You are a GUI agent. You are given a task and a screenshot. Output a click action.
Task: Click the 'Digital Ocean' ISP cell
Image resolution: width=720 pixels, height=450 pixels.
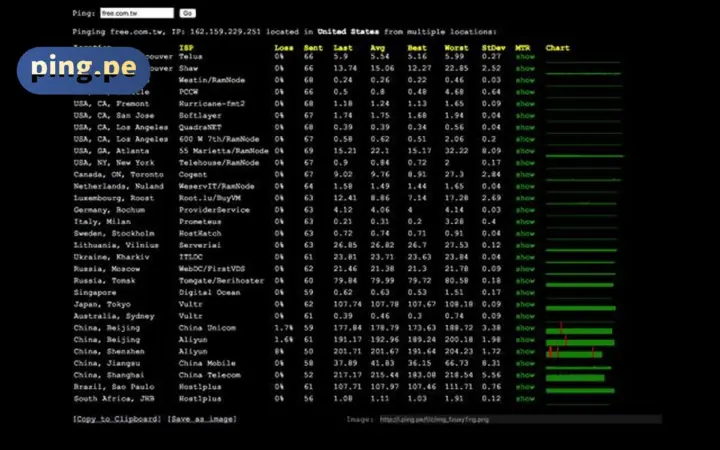(209, 292)
